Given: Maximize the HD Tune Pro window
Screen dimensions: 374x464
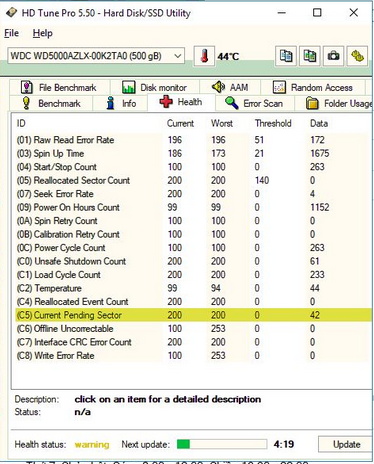Looking at the screenshot, I should [317, 13].
